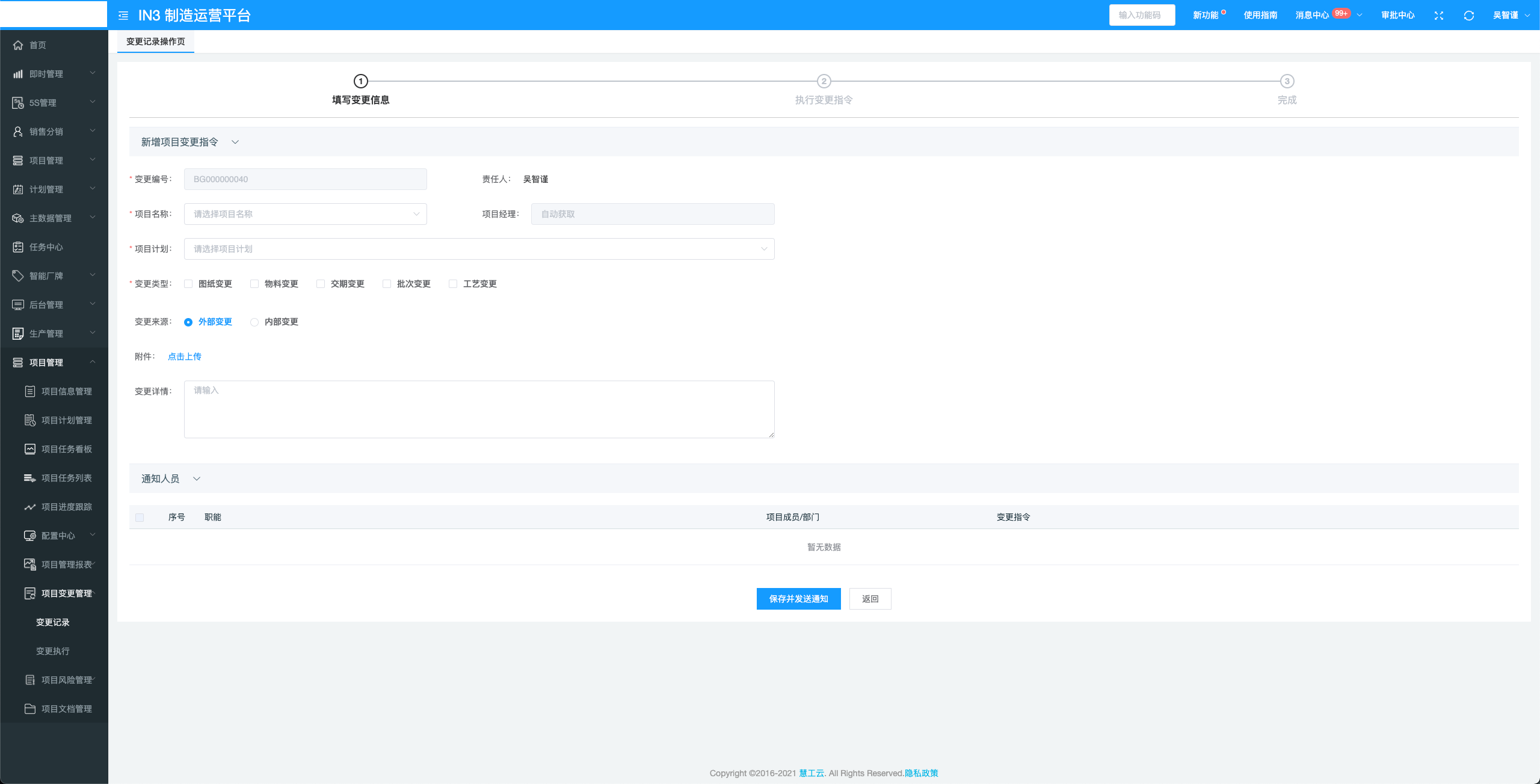
Task: Click the refresh icon in top bar
Action: 1468,16
